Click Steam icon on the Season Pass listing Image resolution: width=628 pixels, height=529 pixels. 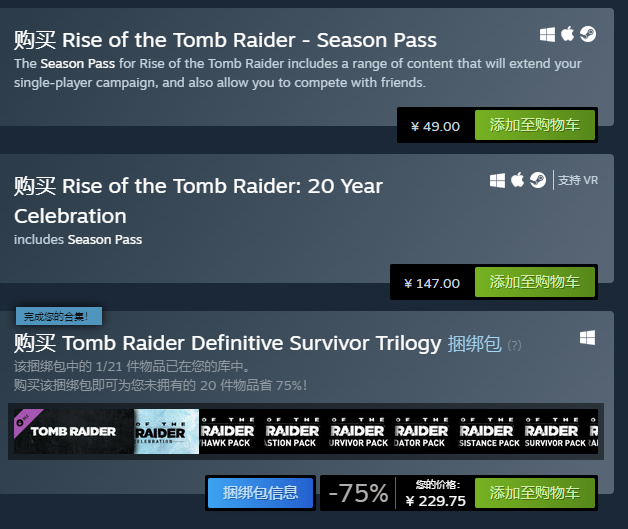(588, 35)
